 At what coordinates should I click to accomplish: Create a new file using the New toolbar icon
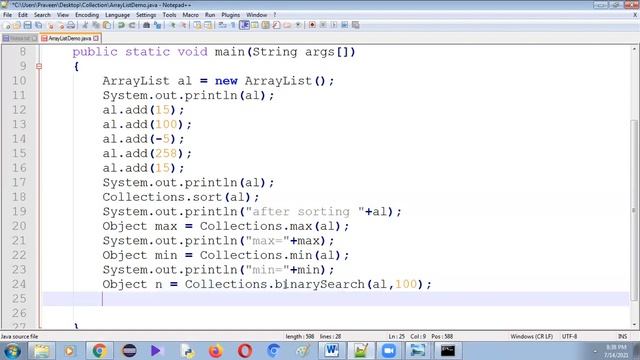point(7,25)
